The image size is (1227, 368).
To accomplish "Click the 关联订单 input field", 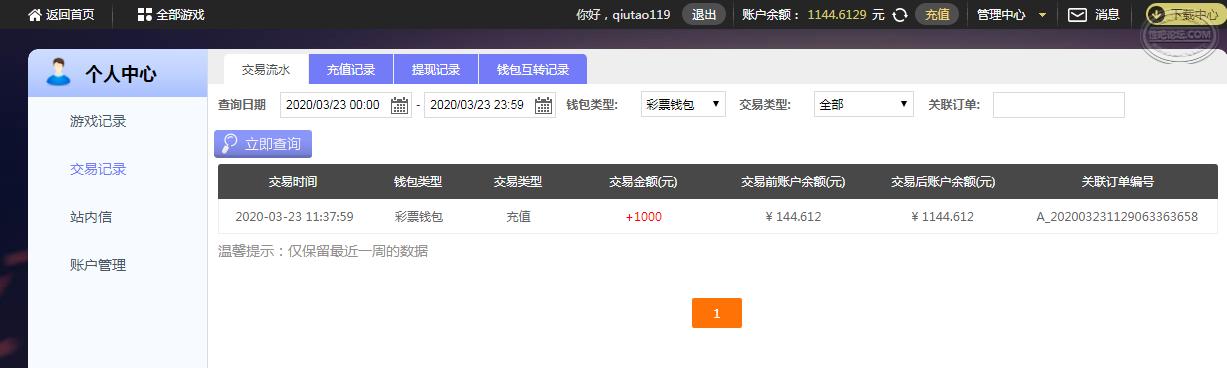I will click(1059, 105).
